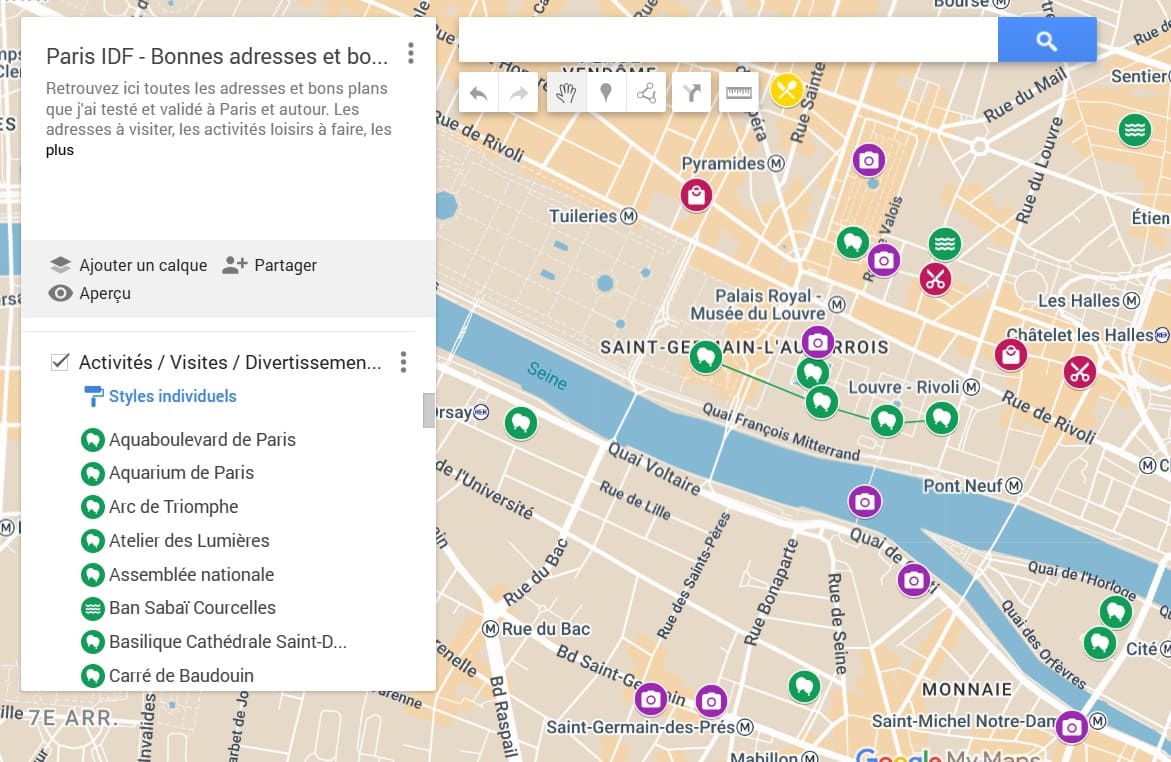Click the pink shopping bag marker near Châtelet
The width and height of the screenshot is (1171, 762).
coord(1010,354)
